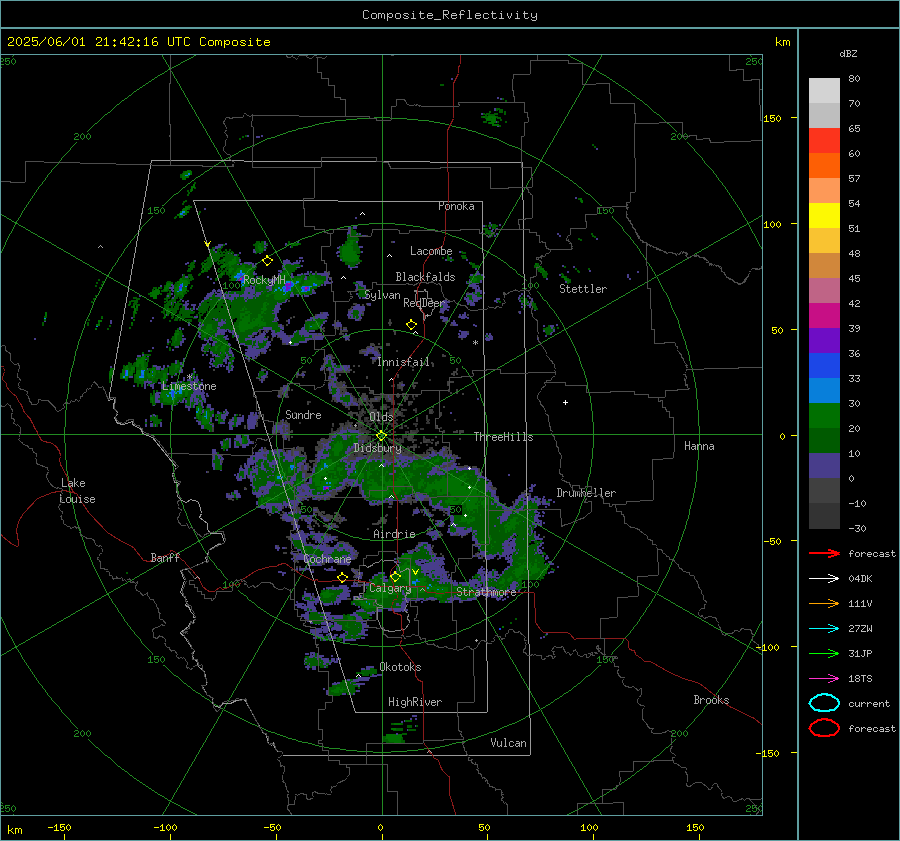This screenshot has height=841, width=900.
Task: Click the Olds label near radar center
Action: coord(381,417)
